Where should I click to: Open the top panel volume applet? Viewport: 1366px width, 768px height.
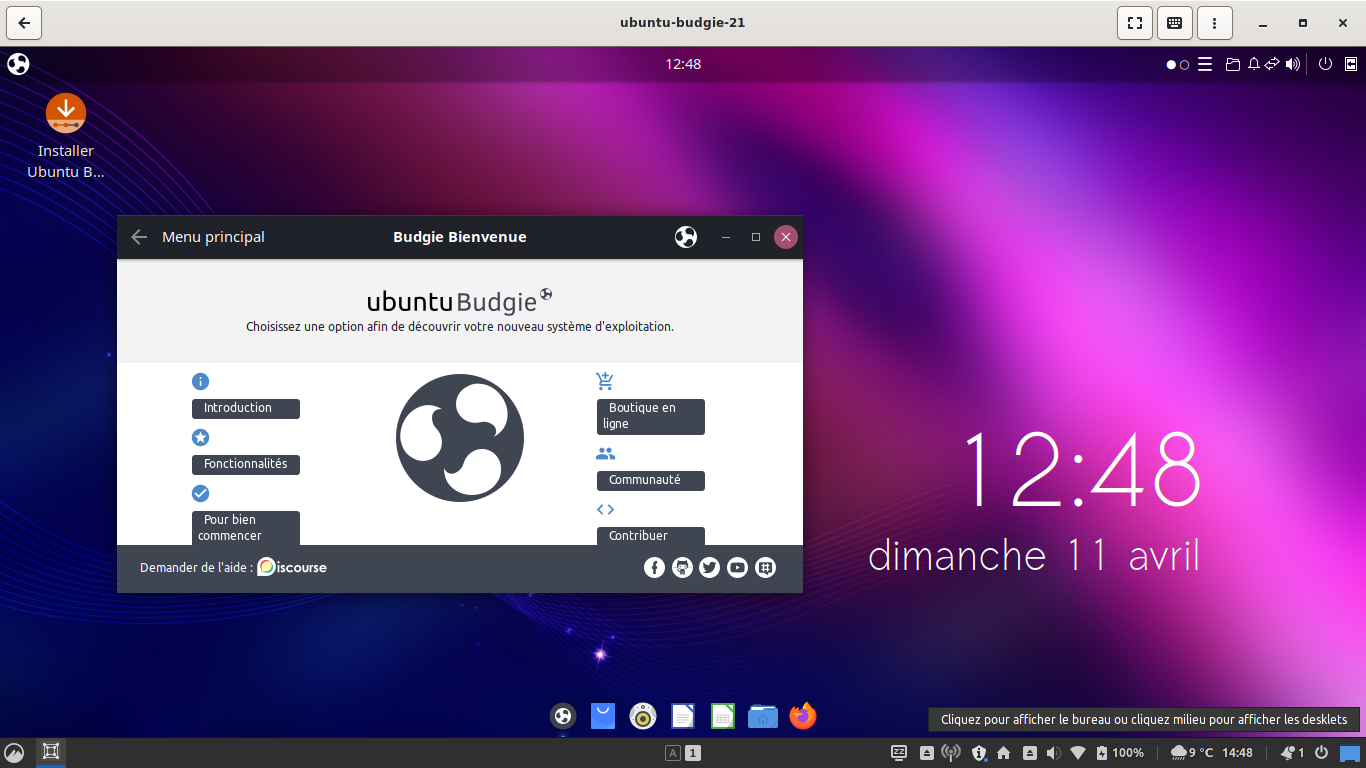[1293, 65]
